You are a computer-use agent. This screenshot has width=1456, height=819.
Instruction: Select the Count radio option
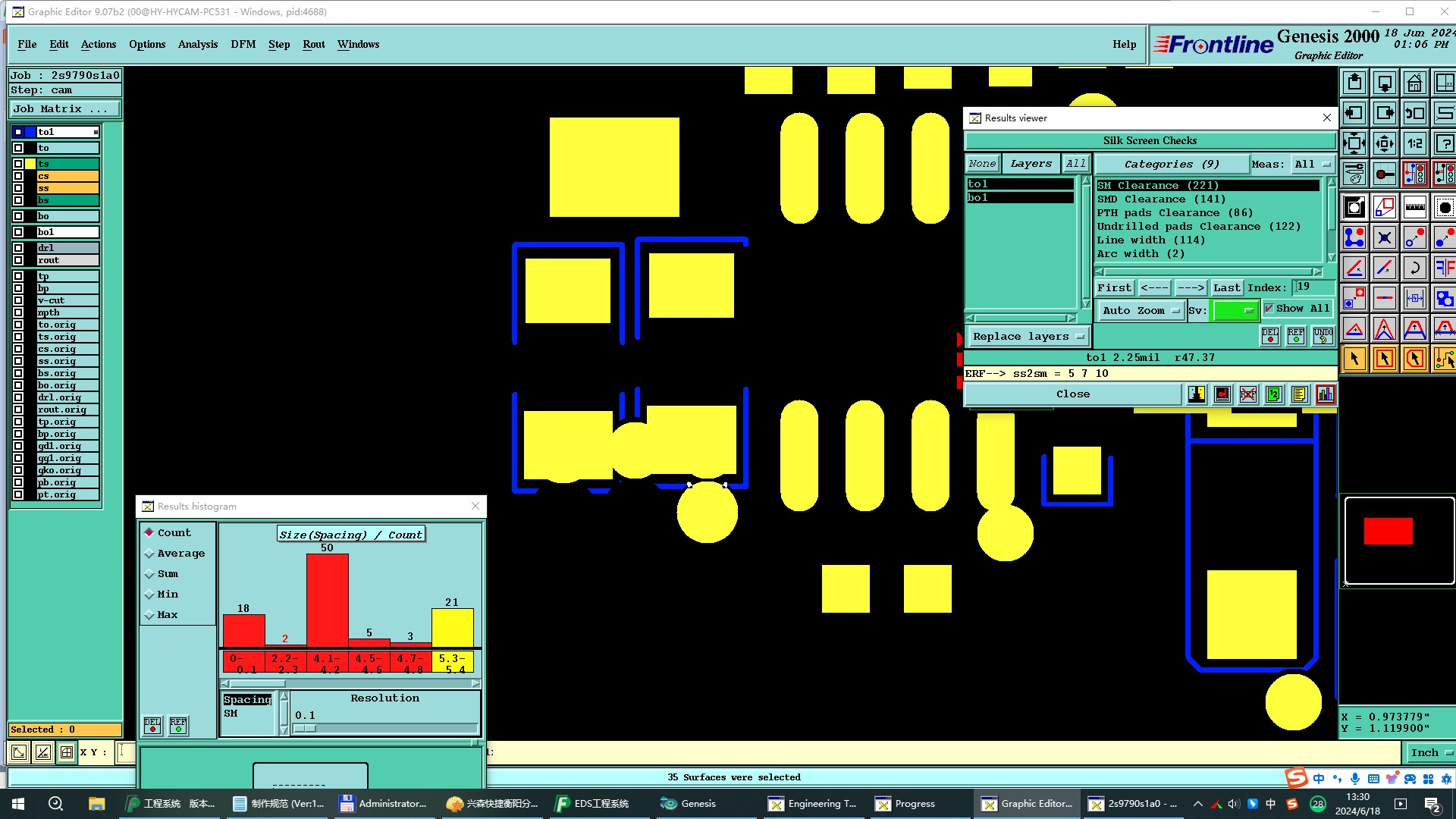(x=149, y=532)
